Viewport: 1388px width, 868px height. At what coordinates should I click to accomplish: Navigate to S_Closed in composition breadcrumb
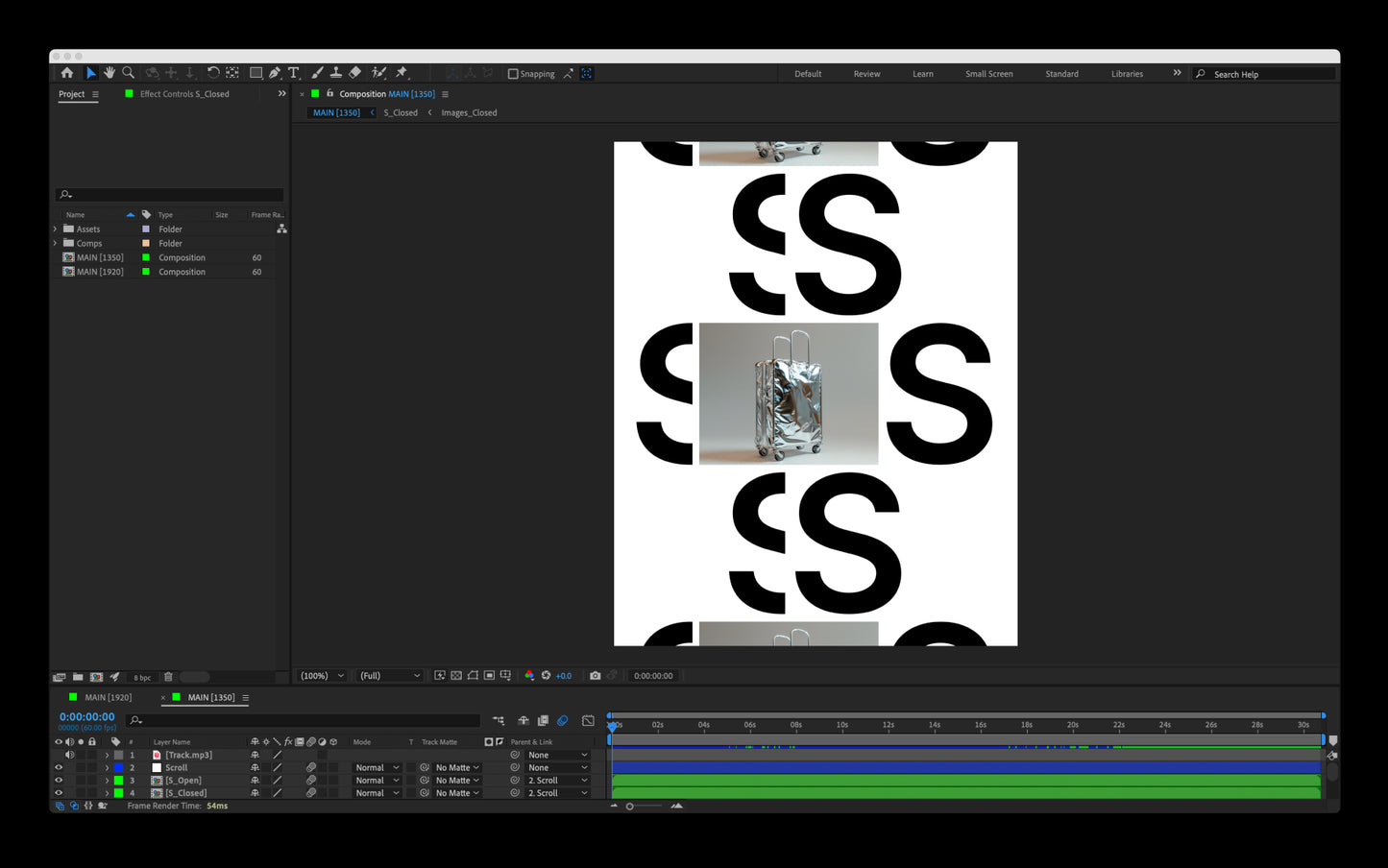tap(401, 112)
